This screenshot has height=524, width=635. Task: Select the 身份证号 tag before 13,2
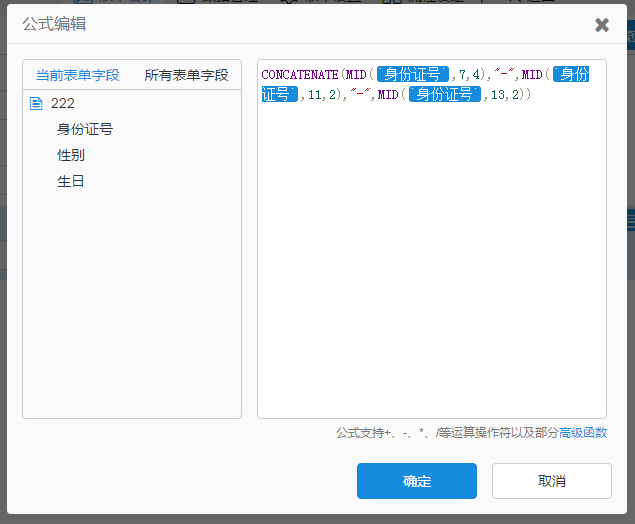pos(445,95)
